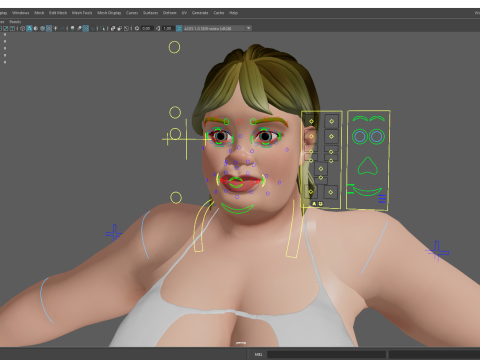
Task: Toggle X-ray active components icon
Action: 120,28
